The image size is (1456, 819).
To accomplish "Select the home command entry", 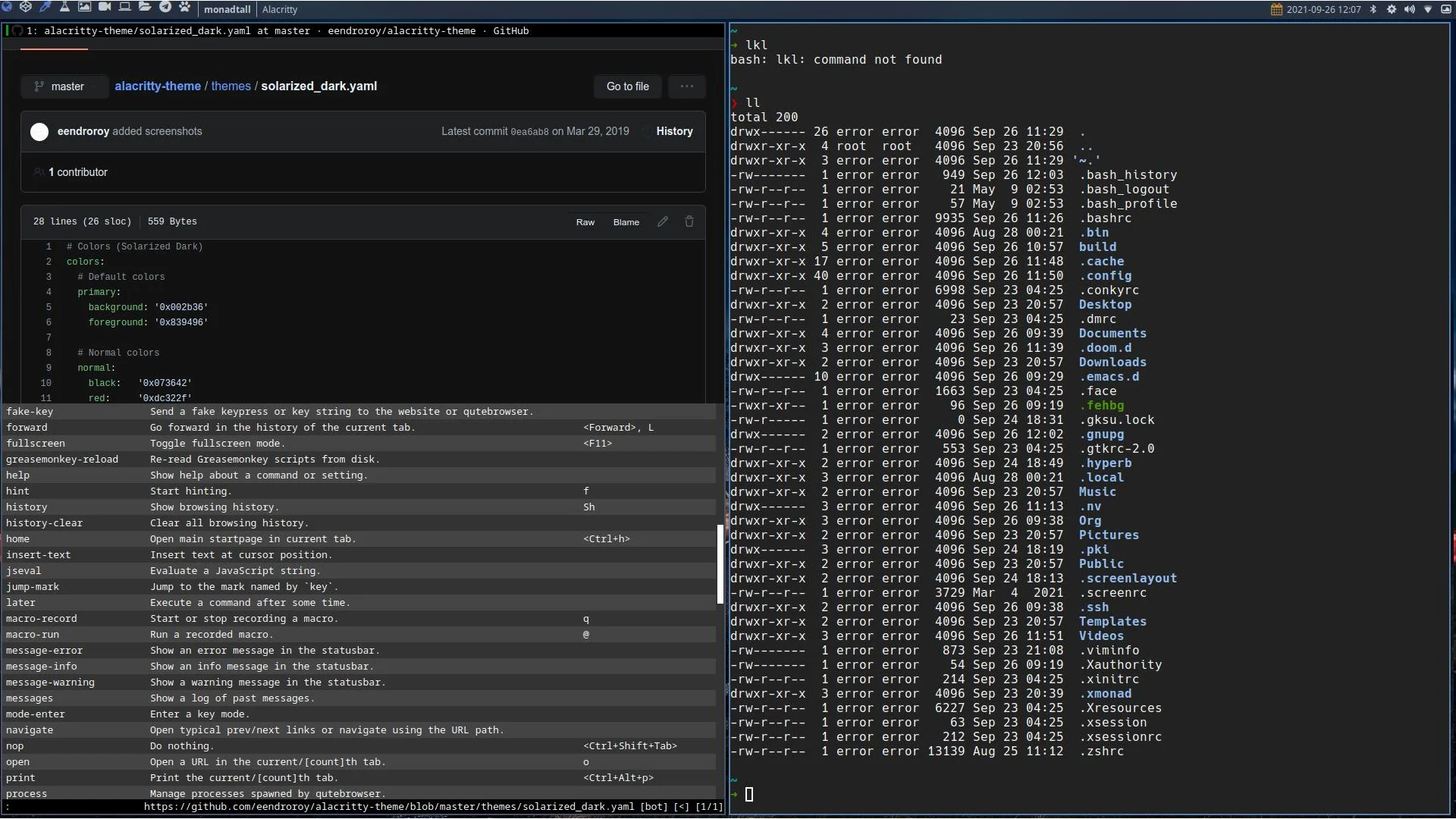I will click(x=359, y=539).
